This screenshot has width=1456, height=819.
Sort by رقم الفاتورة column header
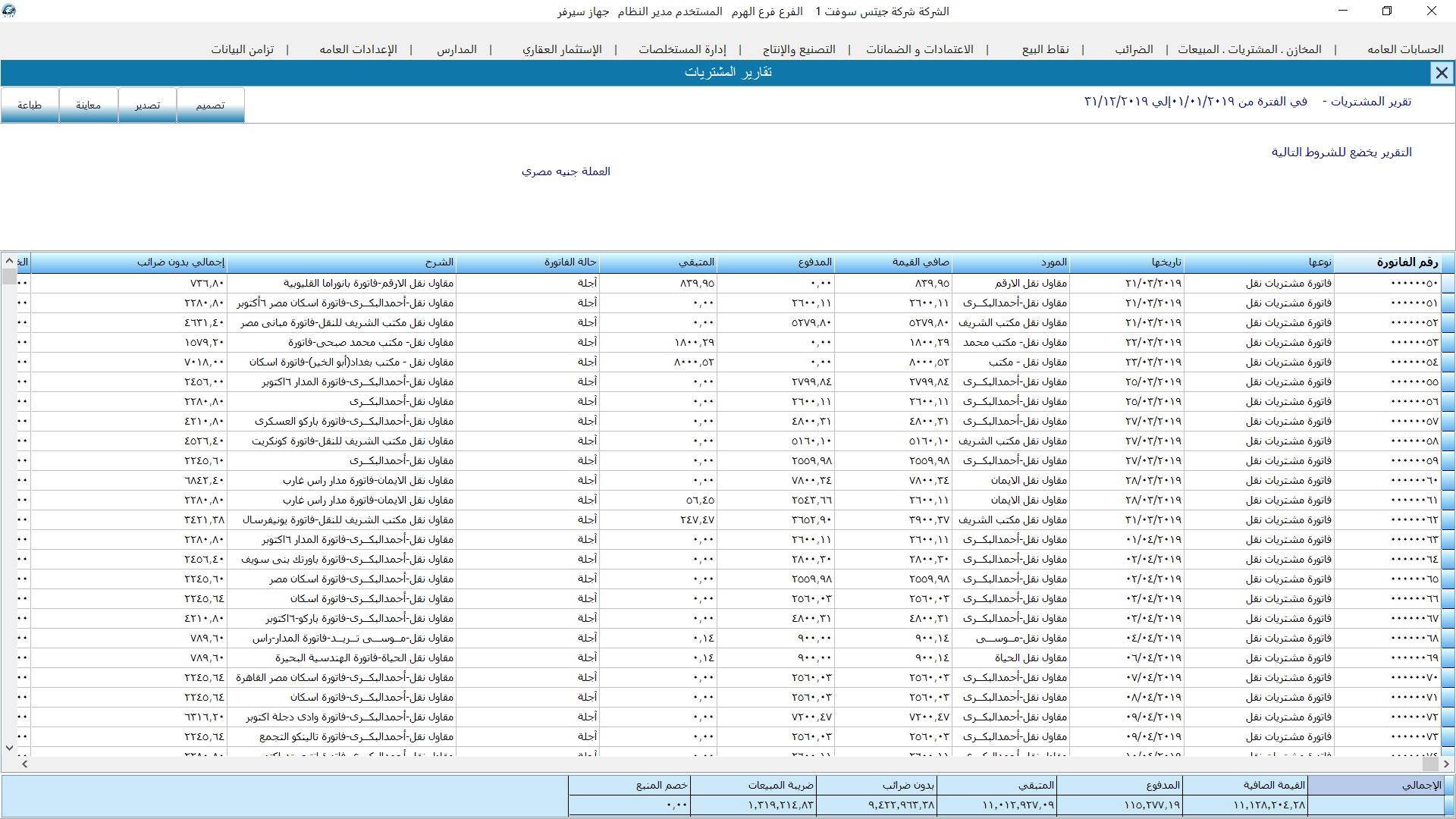[1388, 262]
